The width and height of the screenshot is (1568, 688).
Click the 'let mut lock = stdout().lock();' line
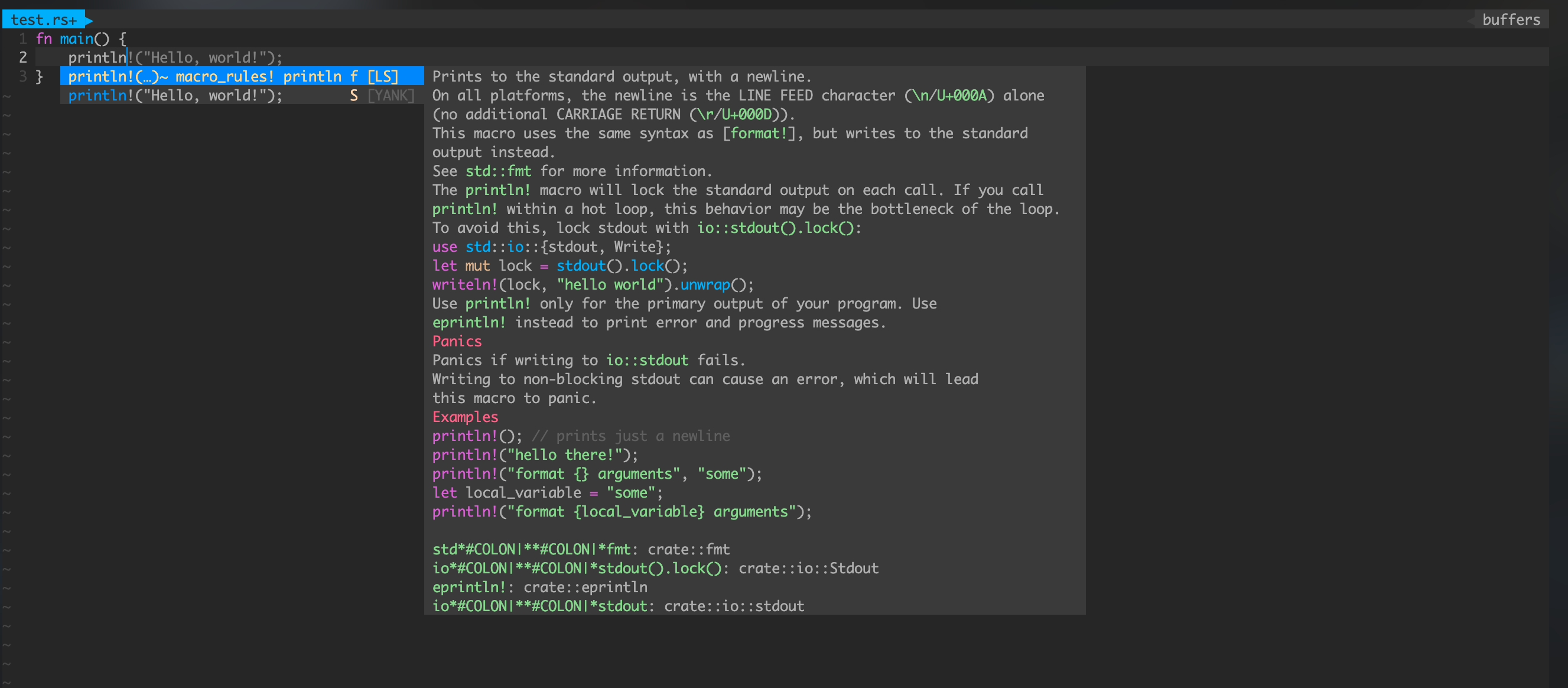pos(560,265)
